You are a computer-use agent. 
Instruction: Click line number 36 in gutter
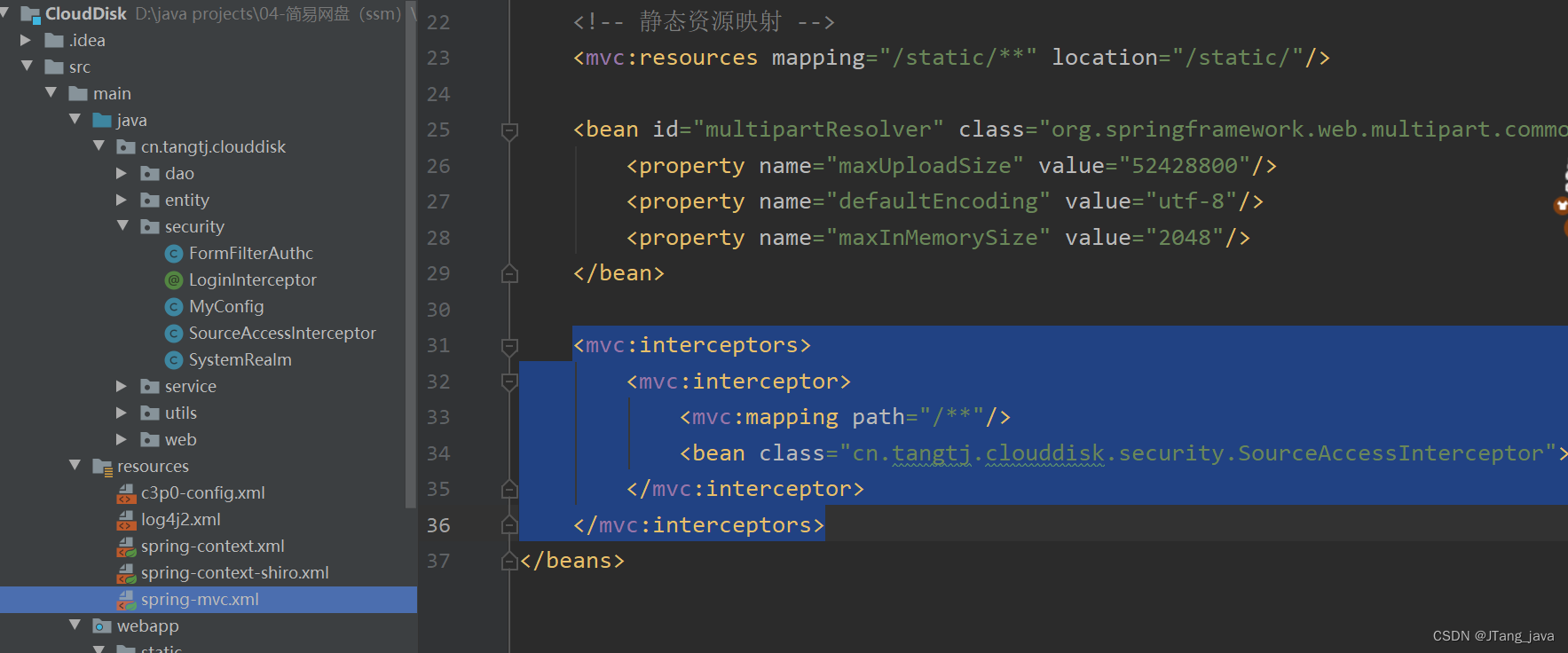tap(438, 525)
